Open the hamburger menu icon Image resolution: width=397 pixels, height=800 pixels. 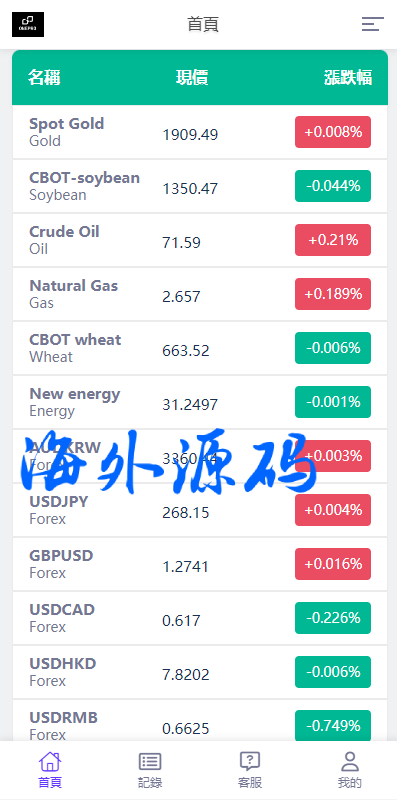(373, 24)
